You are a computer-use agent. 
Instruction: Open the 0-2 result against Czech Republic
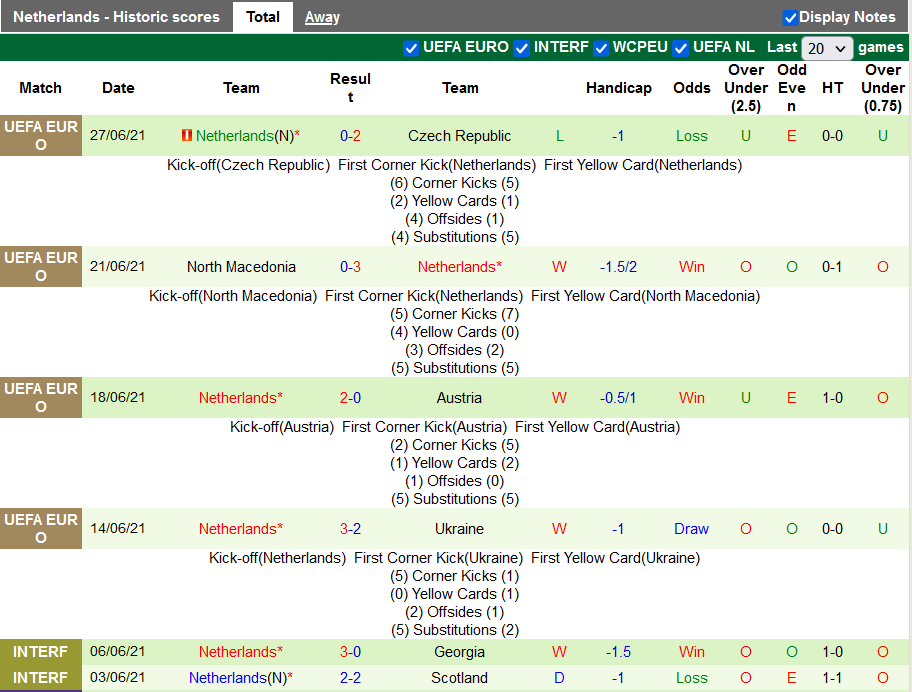point(350,136)
